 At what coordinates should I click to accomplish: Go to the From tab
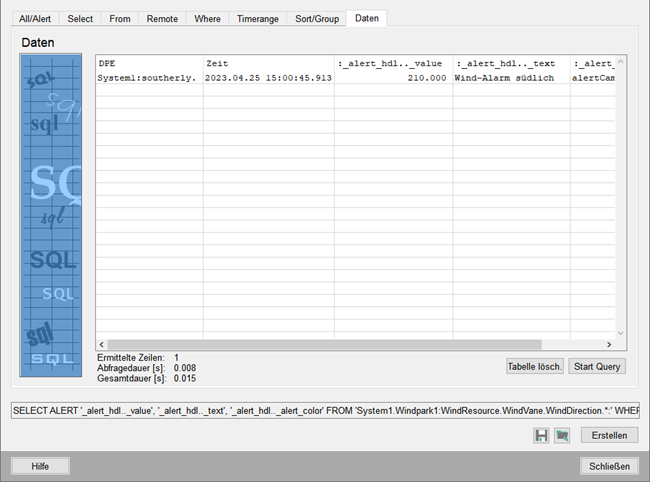(120, 18)
